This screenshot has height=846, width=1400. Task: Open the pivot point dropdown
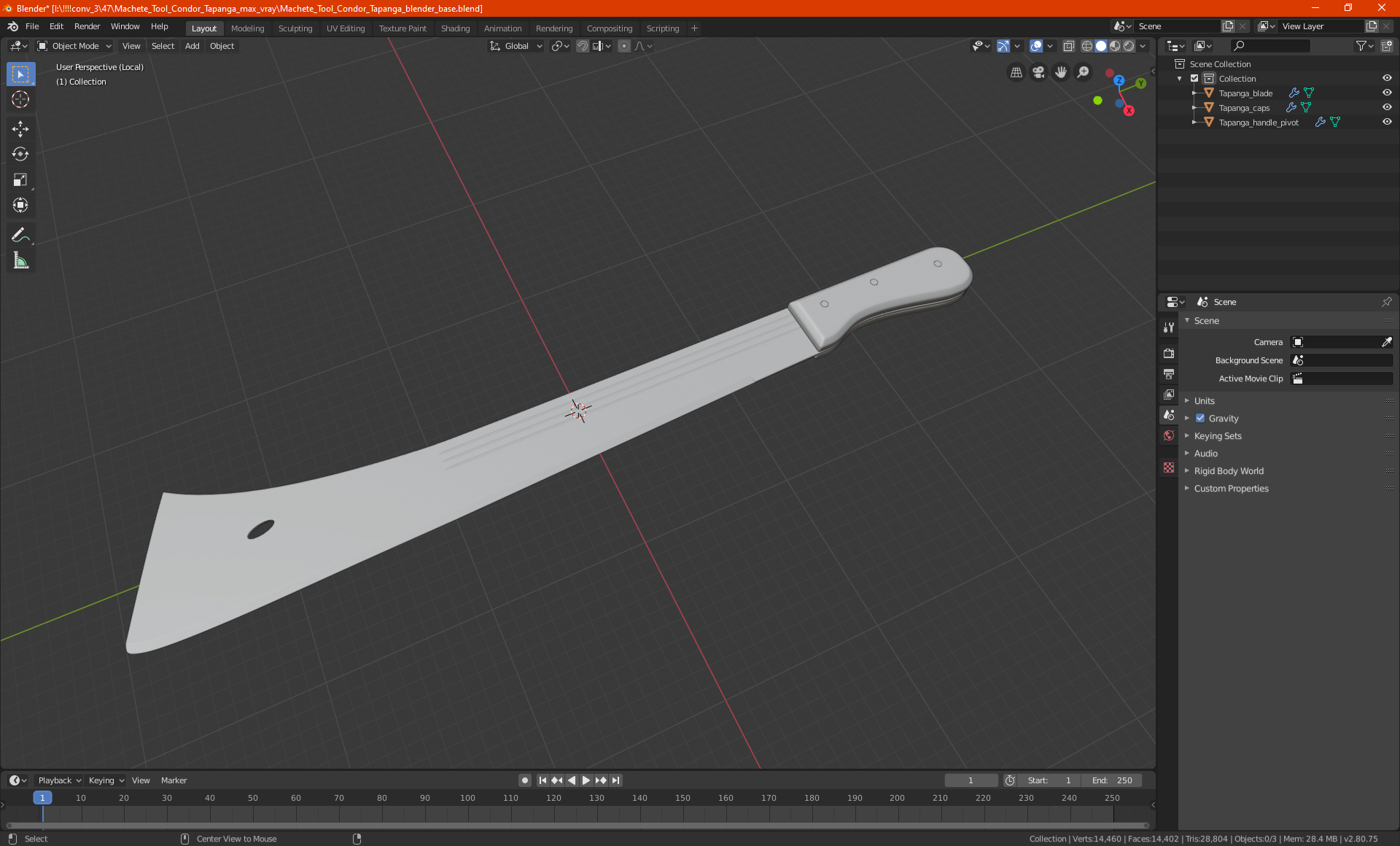560,46
